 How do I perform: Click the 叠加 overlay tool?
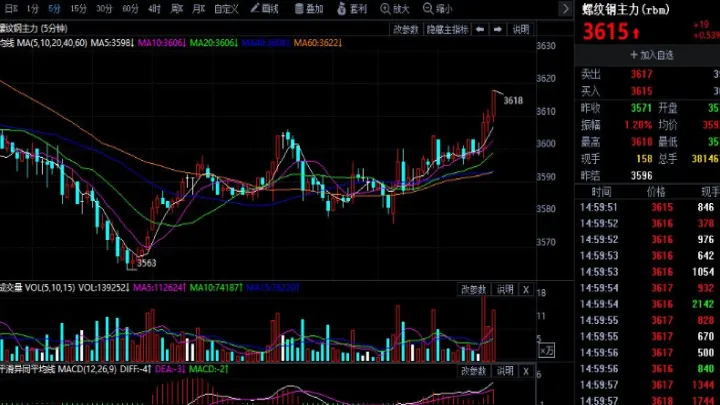pos(309,8)
